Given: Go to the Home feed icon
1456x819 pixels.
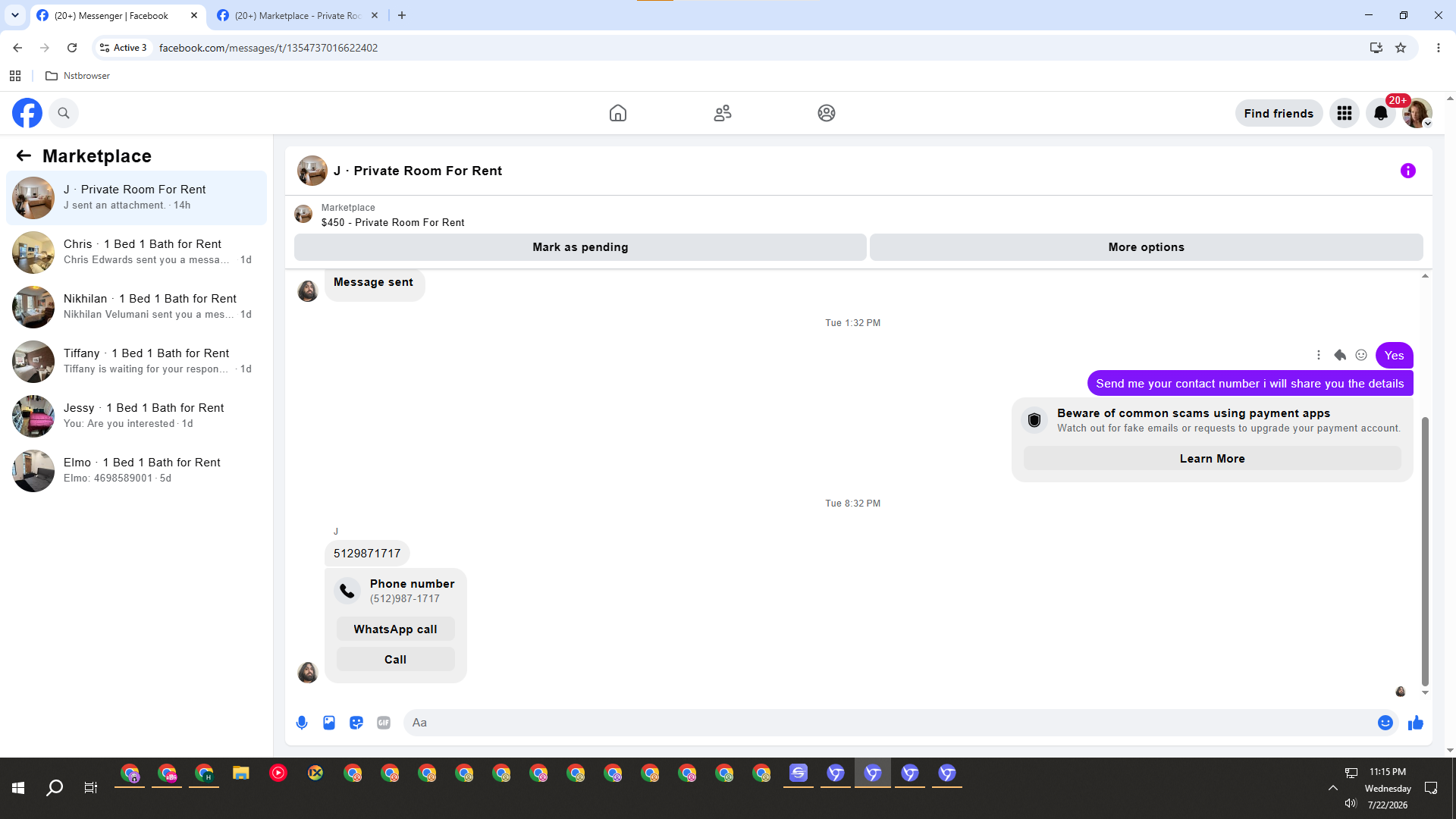Looking at the screenshot, I should pyautogui.click(x=618, y=113).
